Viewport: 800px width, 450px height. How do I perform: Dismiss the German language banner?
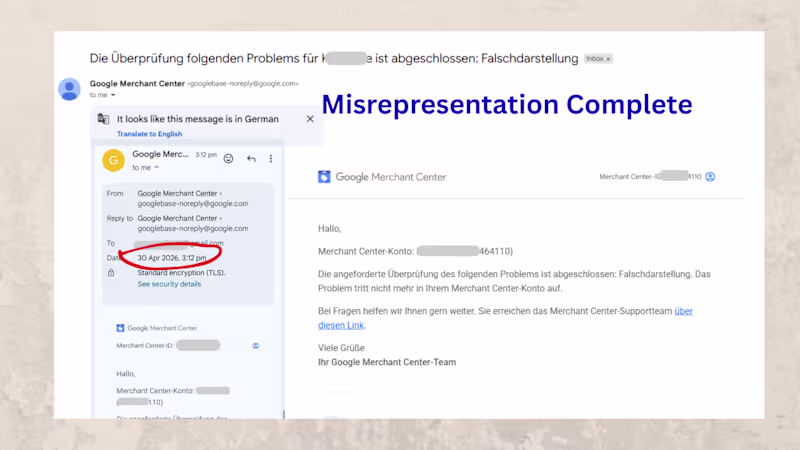tap(310, 119)
